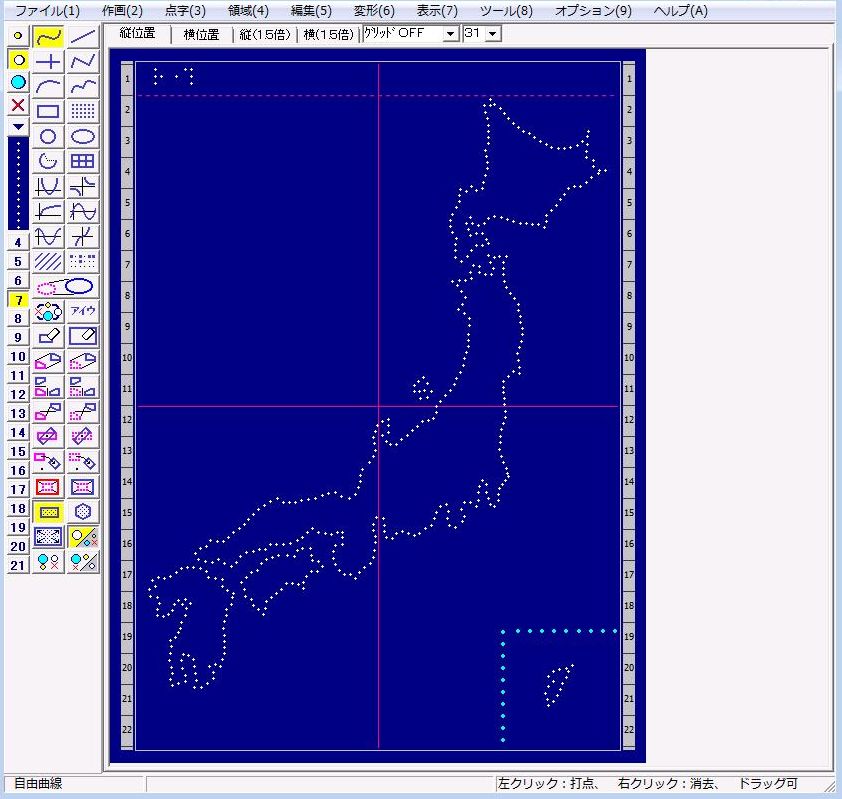
Task: Select the large cyan dot size
Action: [17, 82]
